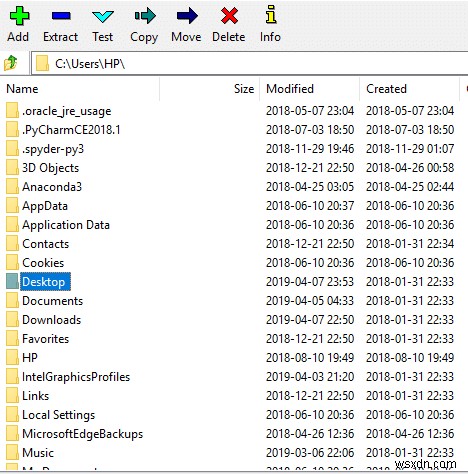
Task: Click Music modified date 2019-03-06 22:06
Action: point(310,453)
